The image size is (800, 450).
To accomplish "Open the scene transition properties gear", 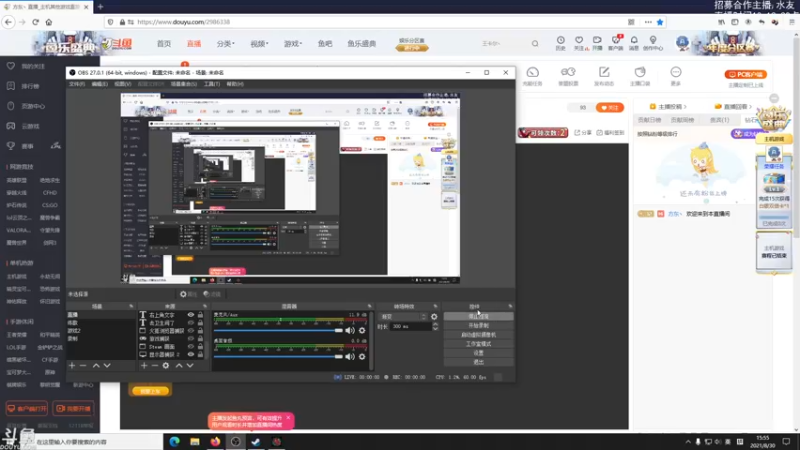I will click(434, 316).
